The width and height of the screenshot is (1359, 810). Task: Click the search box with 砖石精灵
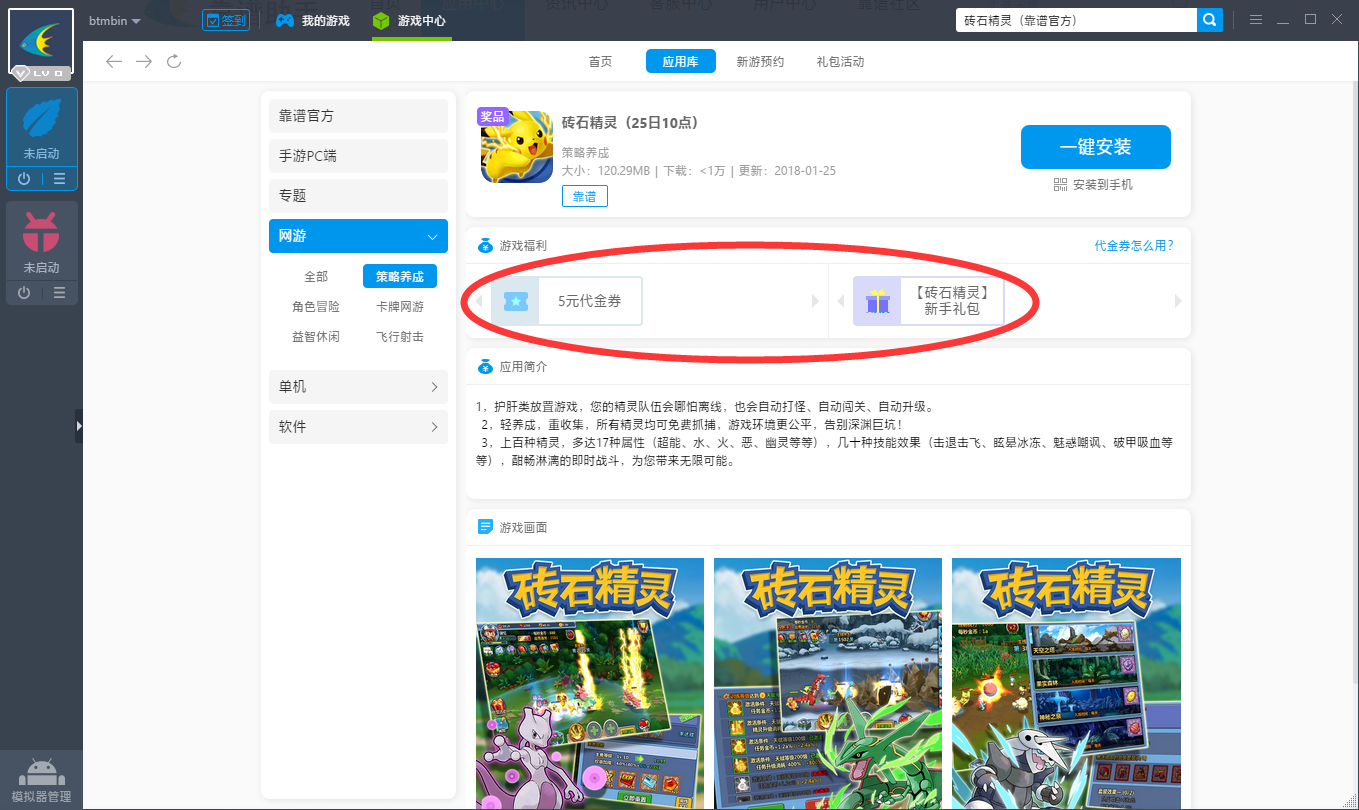[1076, 20]
